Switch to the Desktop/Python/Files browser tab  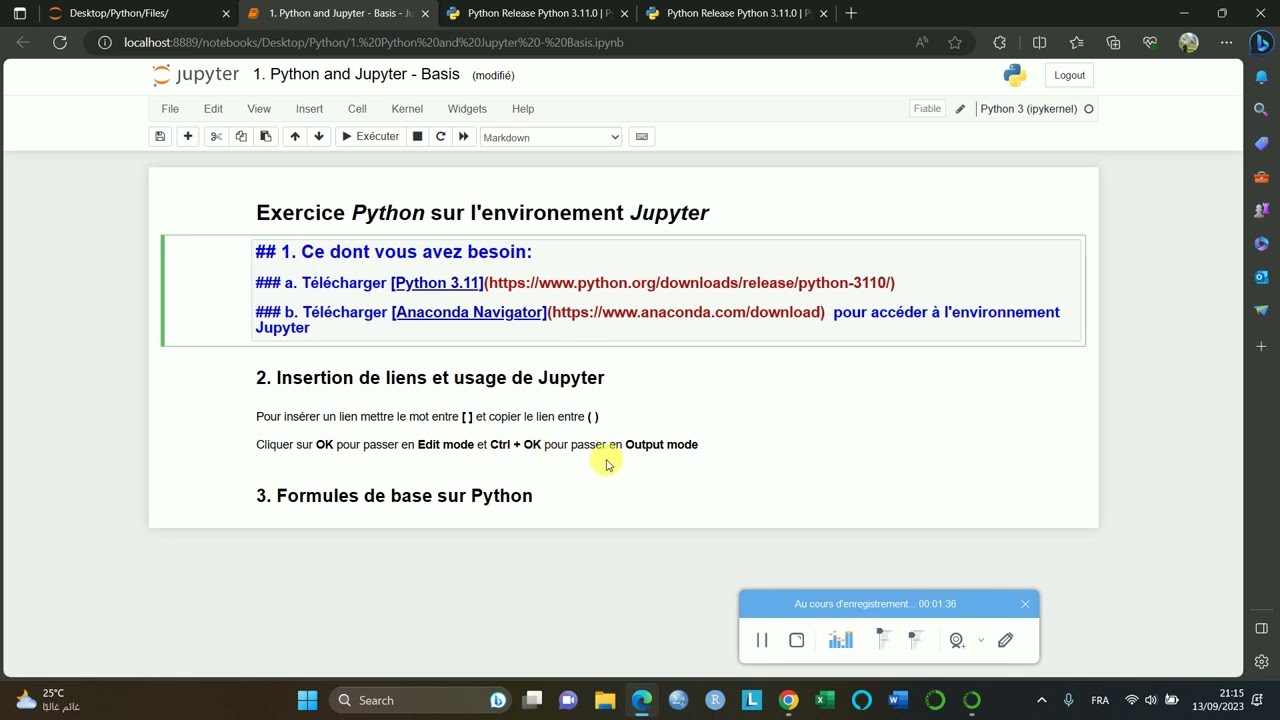[x=138, y=14]
